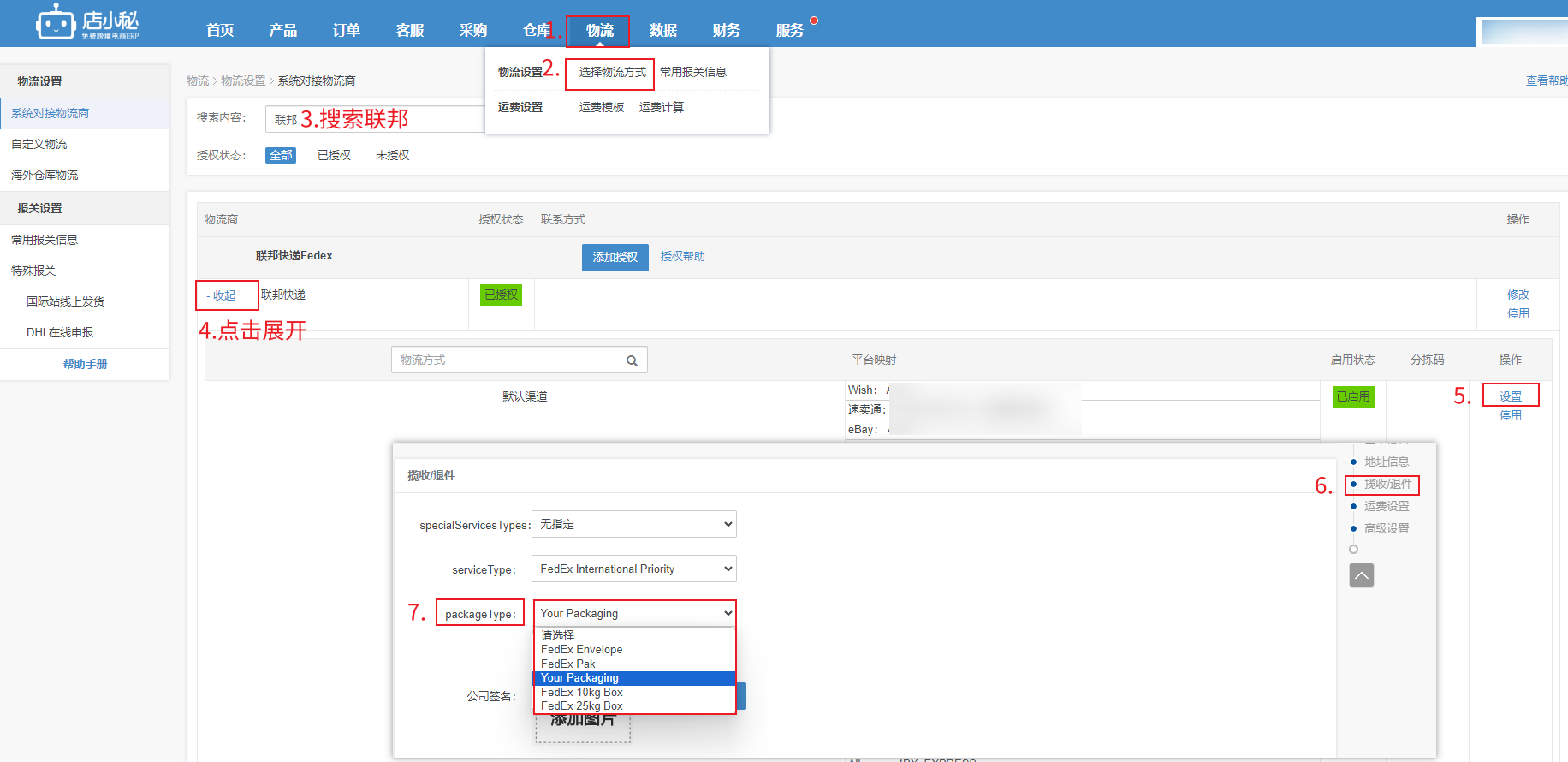The height and width of the screenshot is (762, 1568).
Task: Click 物流 in the breadcrumb
Action: 198,80
